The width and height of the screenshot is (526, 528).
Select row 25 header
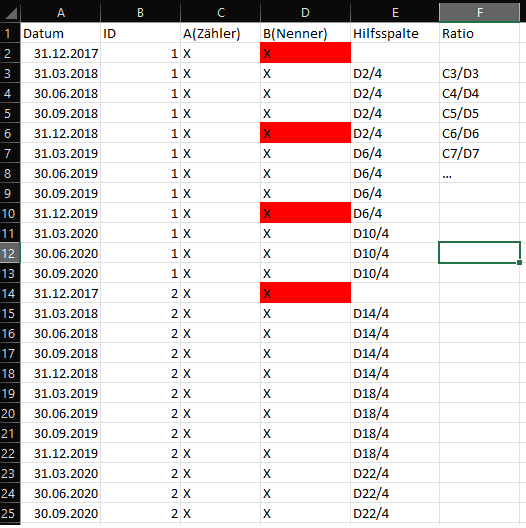tap(10, 514)
